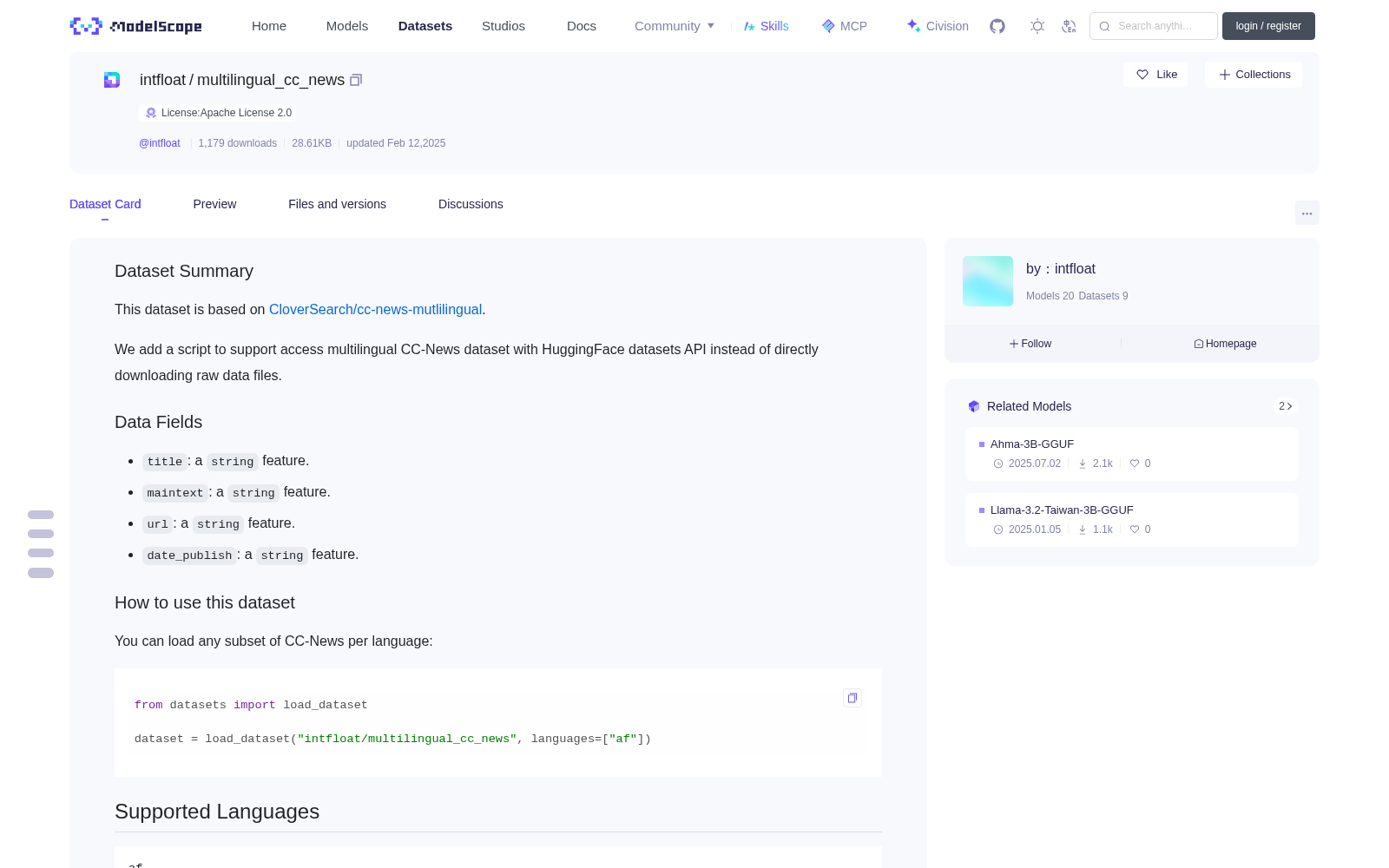Expand the Related Models list arrow
This screenshot has height=868, width=1389.
click(x=1286, y=406)
